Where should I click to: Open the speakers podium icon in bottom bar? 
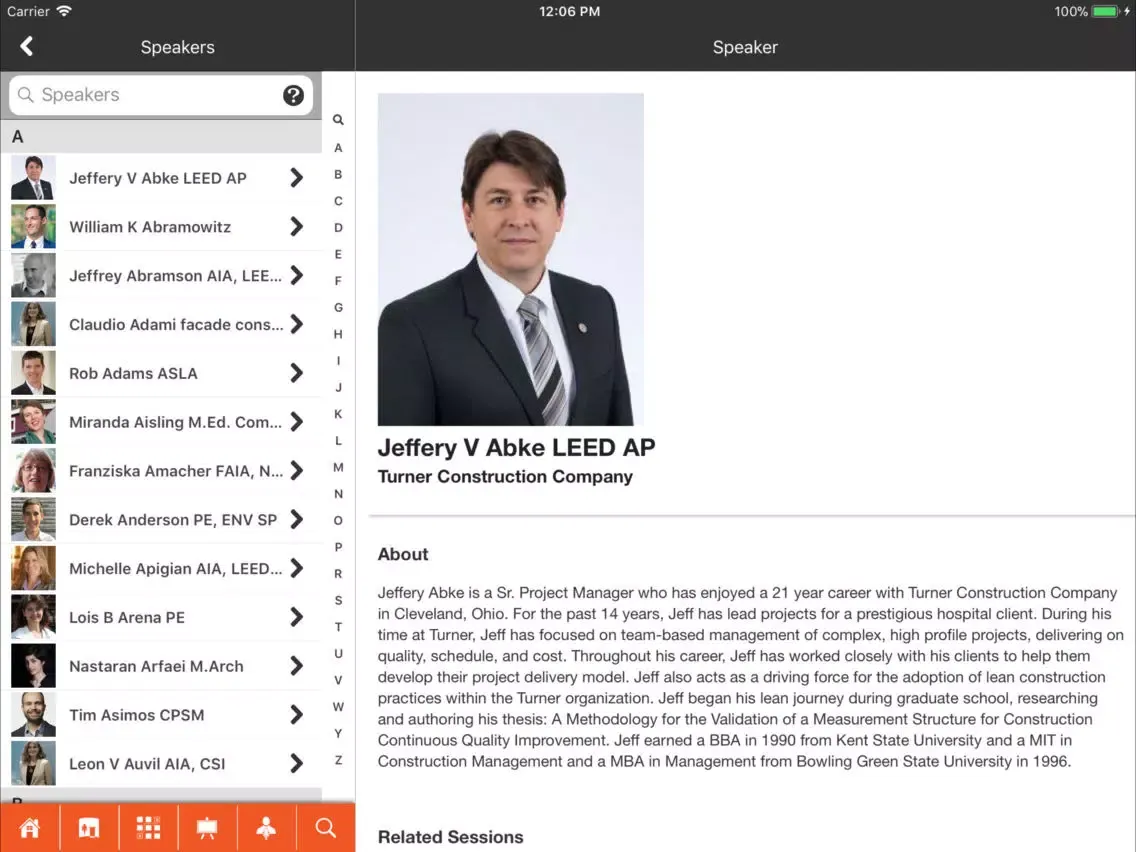(267, 827)
